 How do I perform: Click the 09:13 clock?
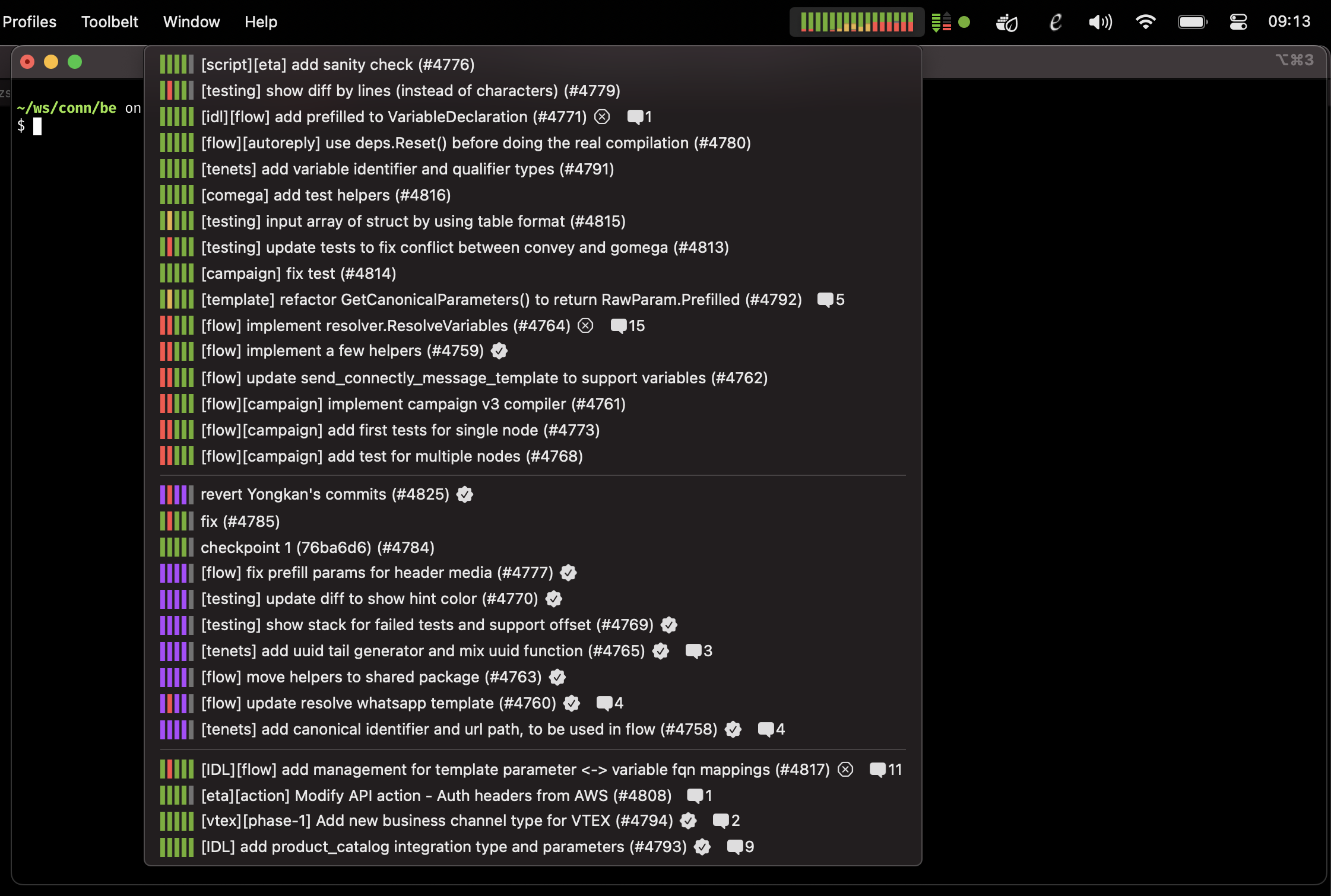[x=1289, y=22]
